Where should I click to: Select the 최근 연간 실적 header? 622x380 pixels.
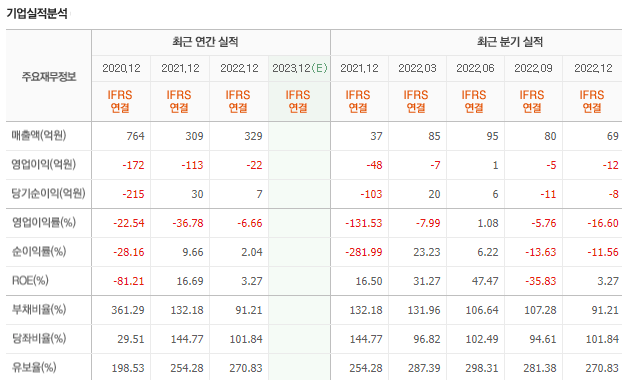pyautogui.click(x=205, y=42)
